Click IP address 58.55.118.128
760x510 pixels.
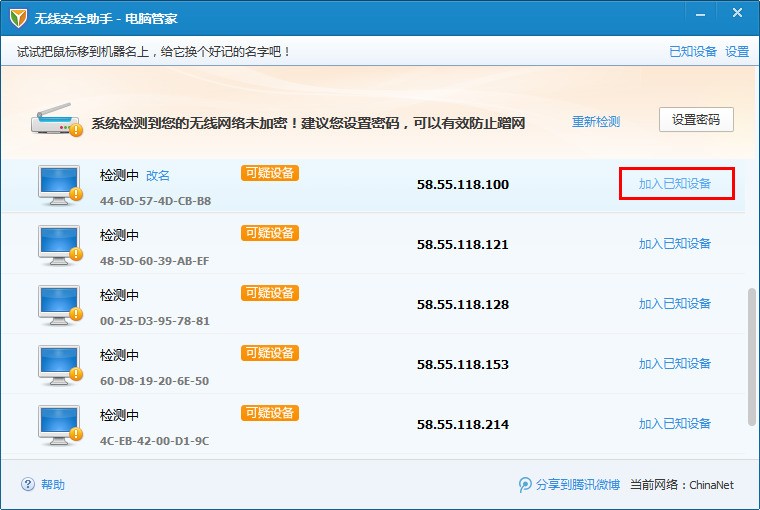click(x=463, y=305)
